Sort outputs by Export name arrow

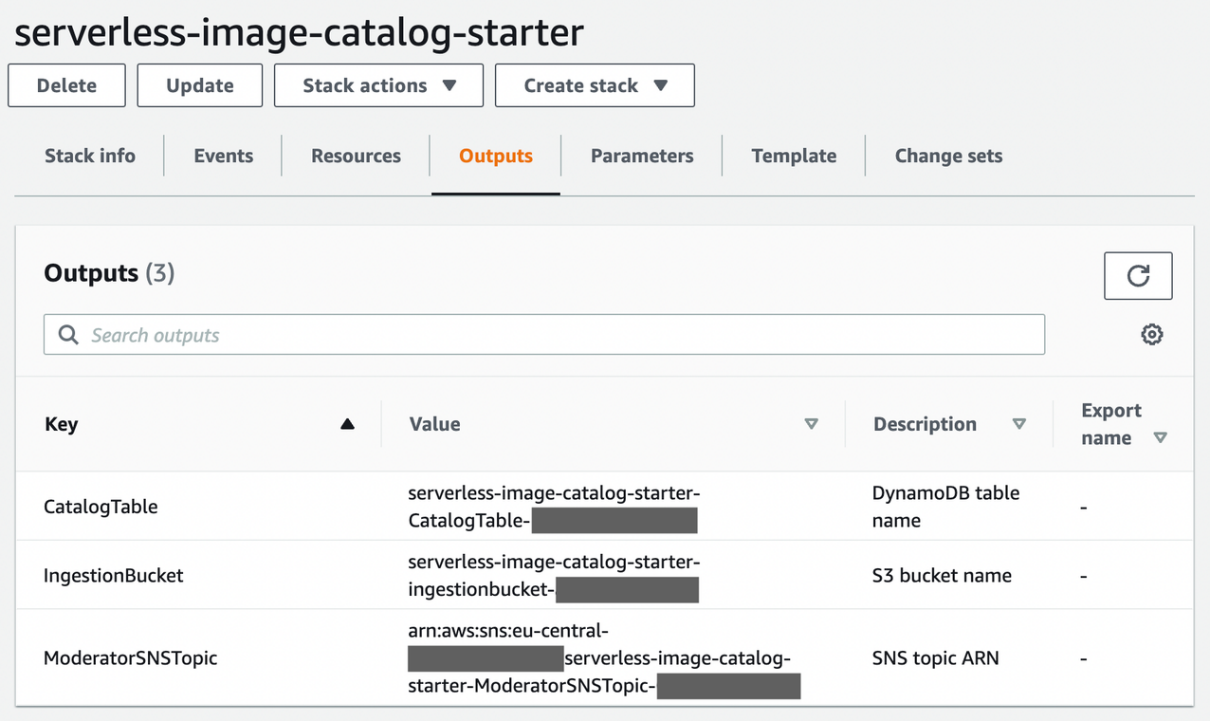pyautogui.click(x=1160, y=438)
